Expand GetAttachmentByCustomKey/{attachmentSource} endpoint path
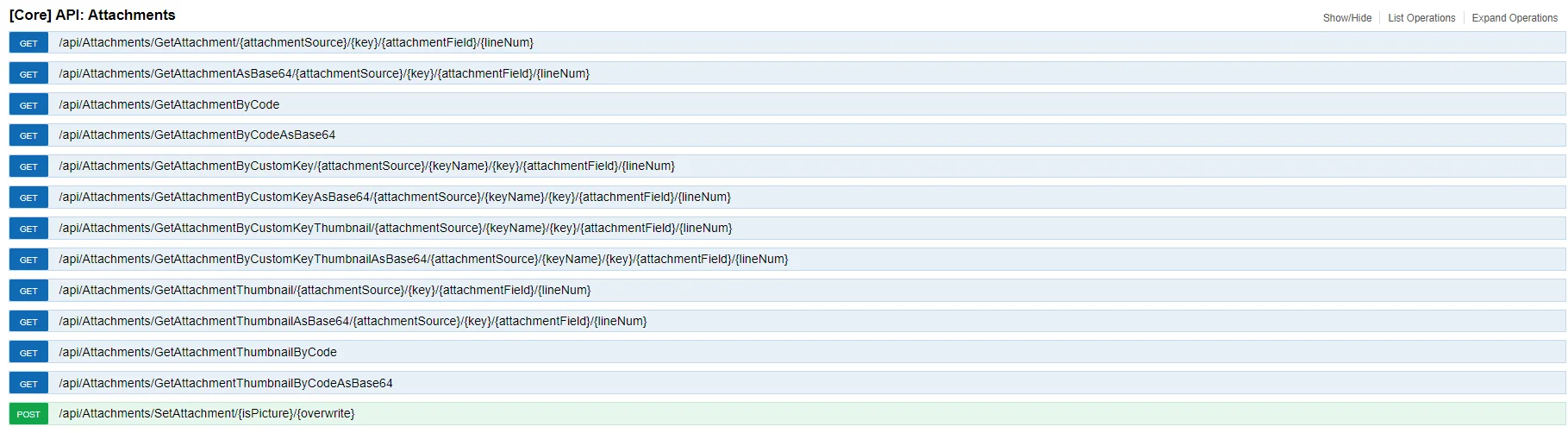 (x=366, y=166)
